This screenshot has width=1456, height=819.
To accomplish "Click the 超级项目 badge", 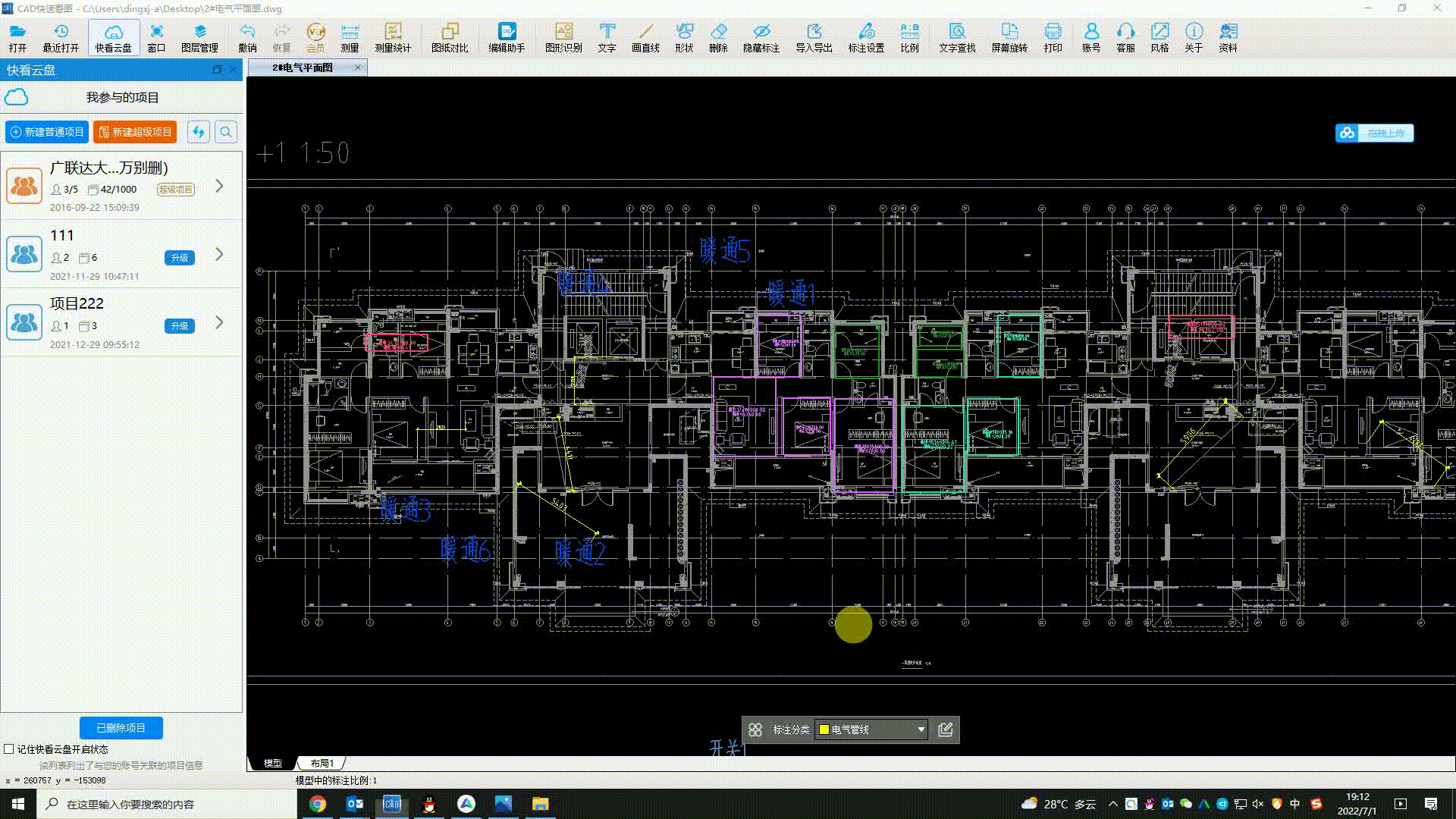I will click(x=176, y=190).
